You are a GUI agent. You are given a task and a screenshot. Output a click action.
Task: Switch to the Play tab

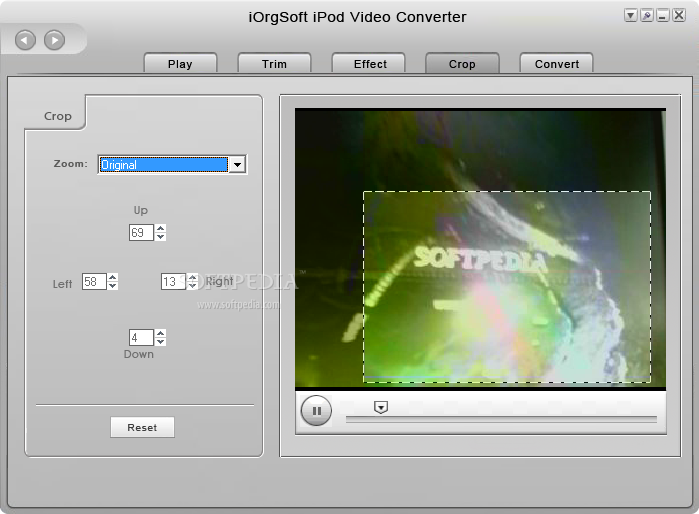click(180, 64)
